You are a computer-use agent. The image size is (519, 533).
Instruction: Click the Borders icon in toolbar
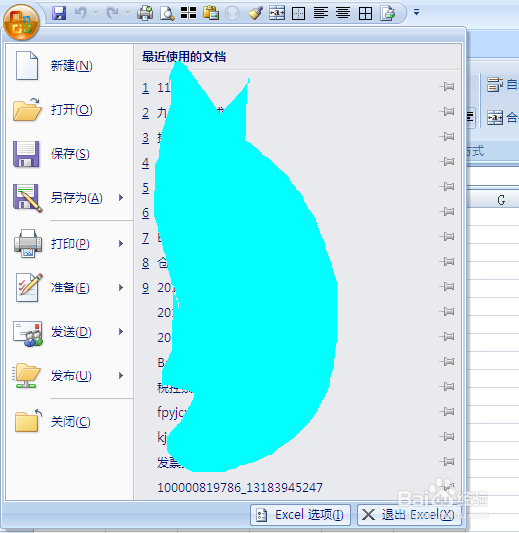(298, 13)
